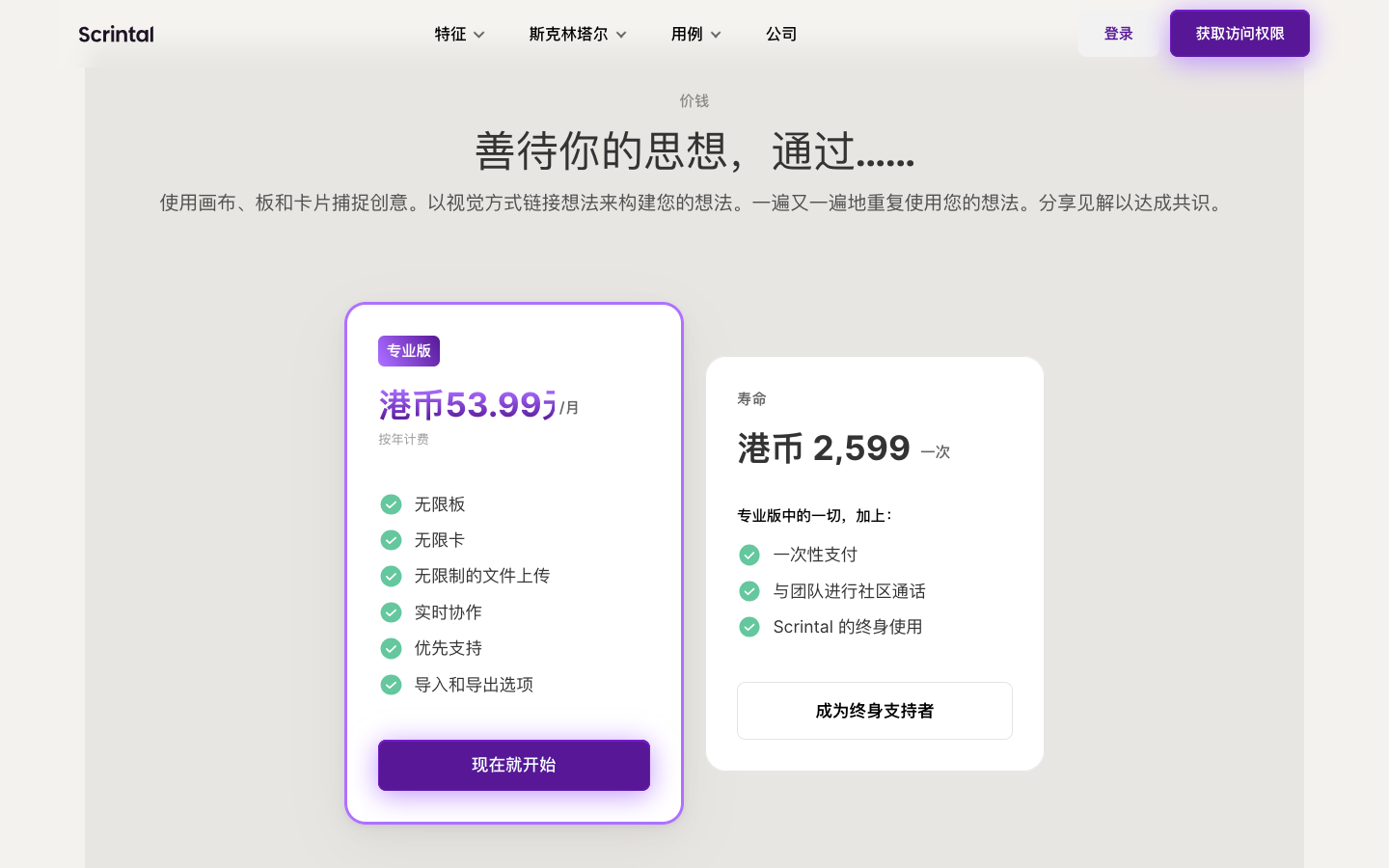Toggle the checkmark beside 与团队进行社区通话
This screenshot has height=868, width=1389.
click(x=749, y=591)
